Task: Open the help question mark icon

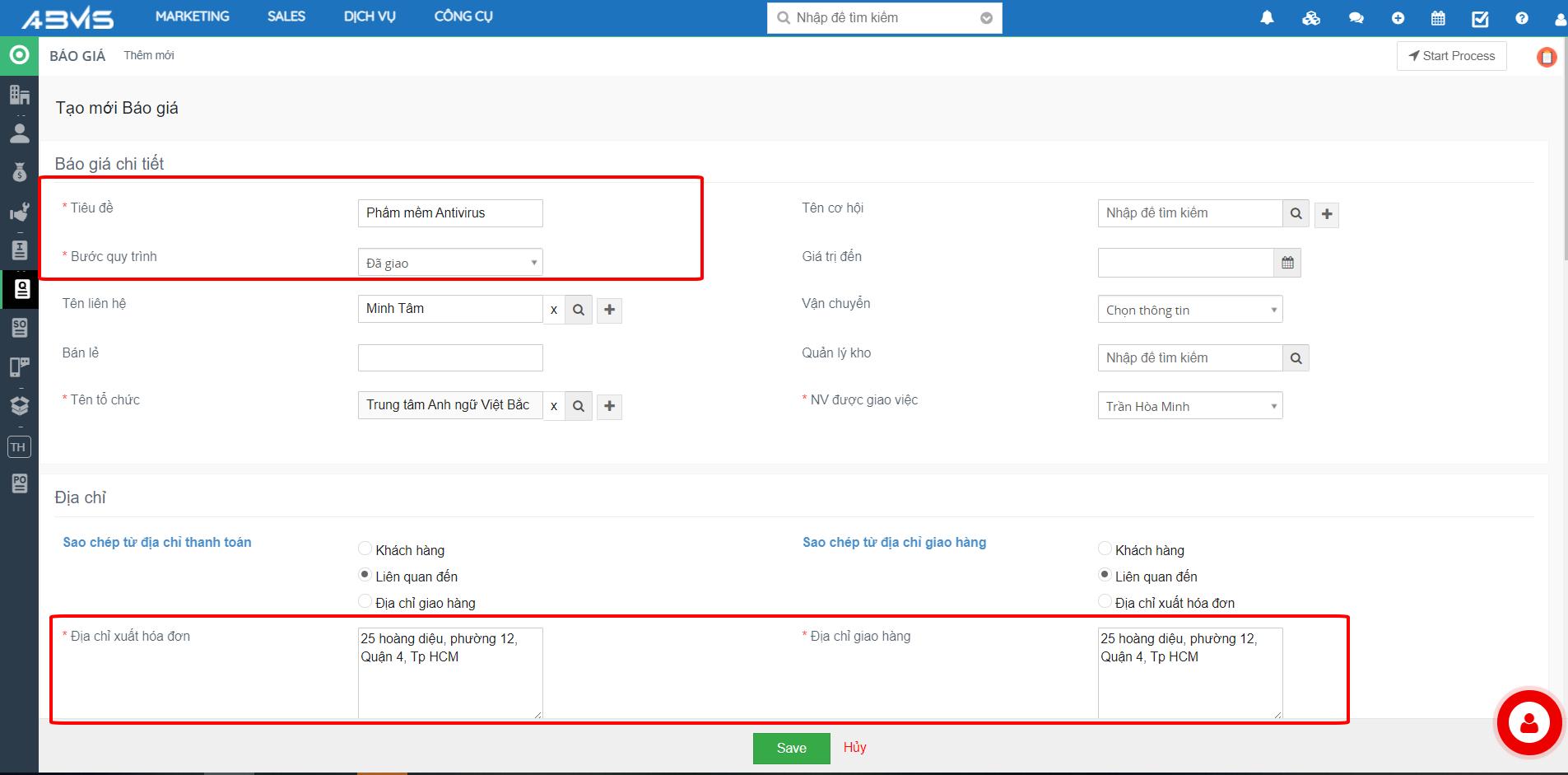Action: [1521, 18]
